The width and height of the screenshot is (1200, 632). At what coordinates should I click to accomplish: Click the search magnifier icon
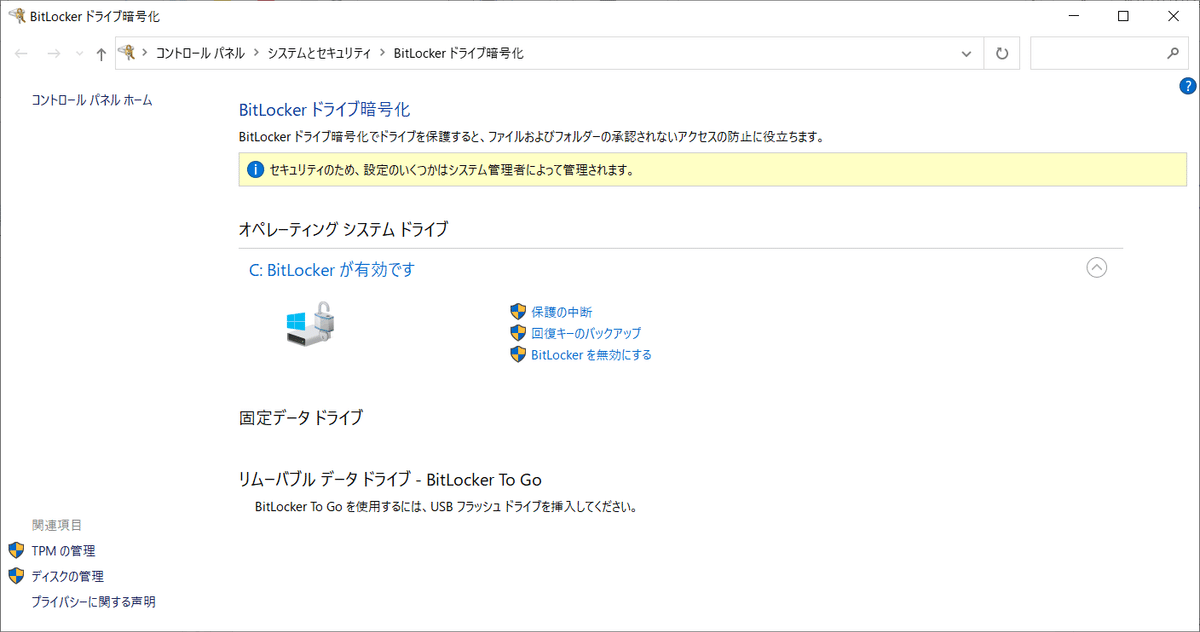[x=1173, y=54]
